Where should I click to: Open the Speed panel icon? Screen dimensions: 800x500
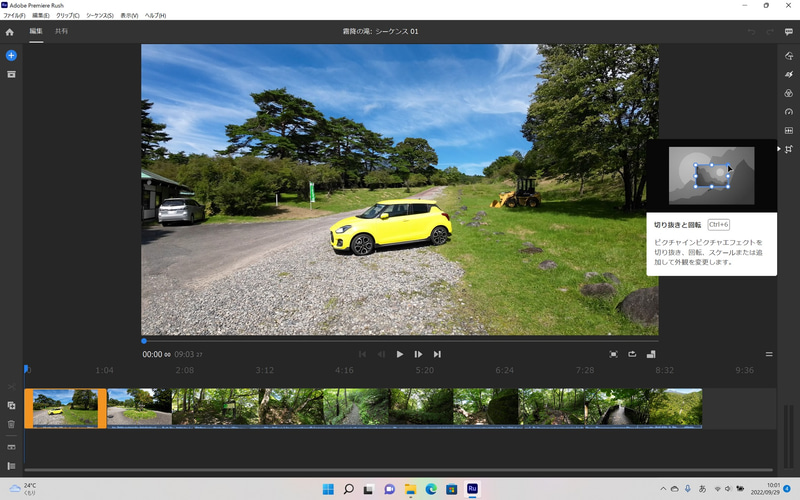tap(789, 112)
